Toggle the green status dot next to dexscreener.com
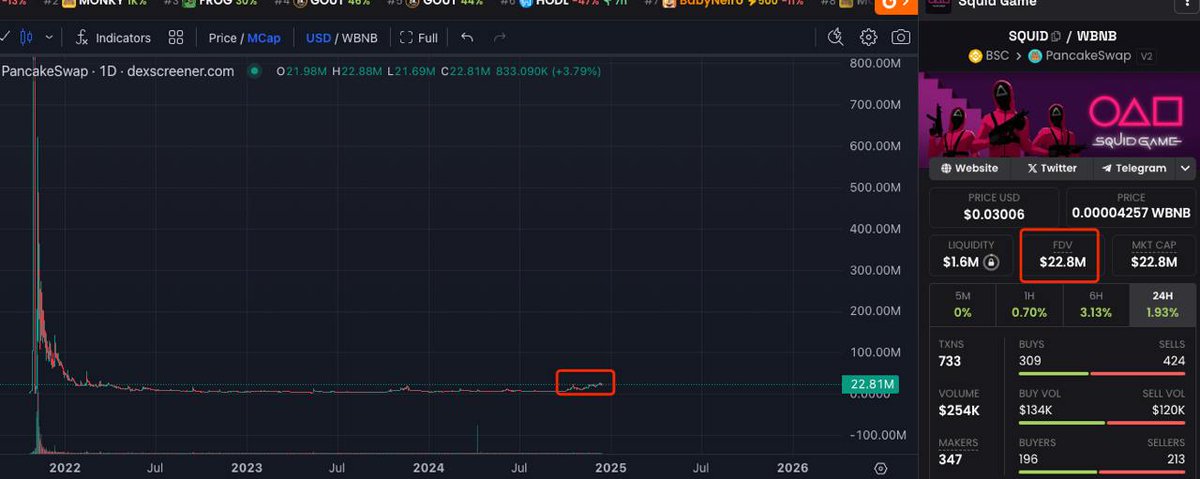1200x479 pixels. (x=255, y=71)
